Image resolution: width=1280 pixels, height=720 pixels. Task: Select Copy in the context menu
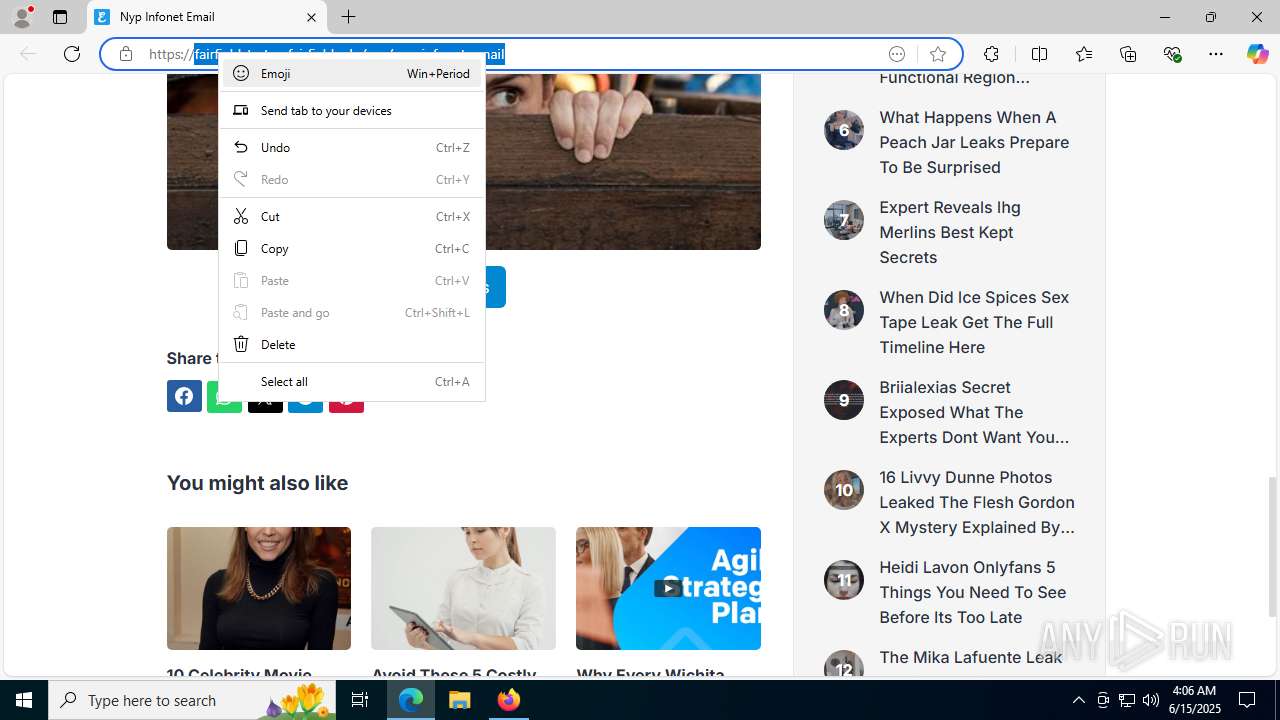[351, 248]
